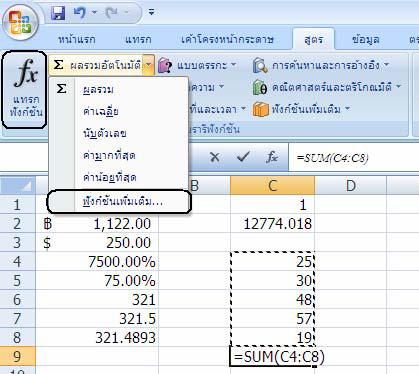Click the Cancel X in formula bar

(x=215, y=157)
